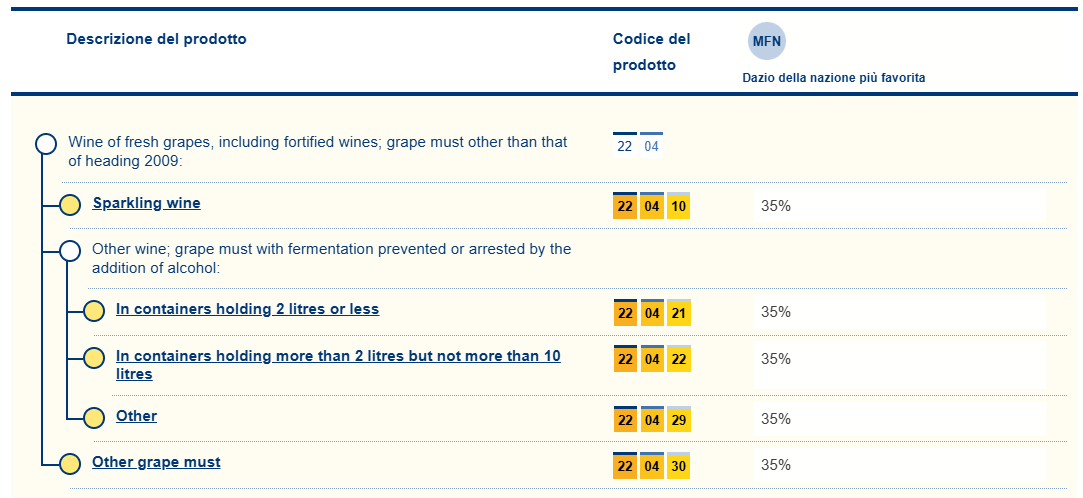Image resolution: width=1083 pixels, height=498 pixels.
Task: Open the Other wine subcategory link
Action: [x=136, y=416]
